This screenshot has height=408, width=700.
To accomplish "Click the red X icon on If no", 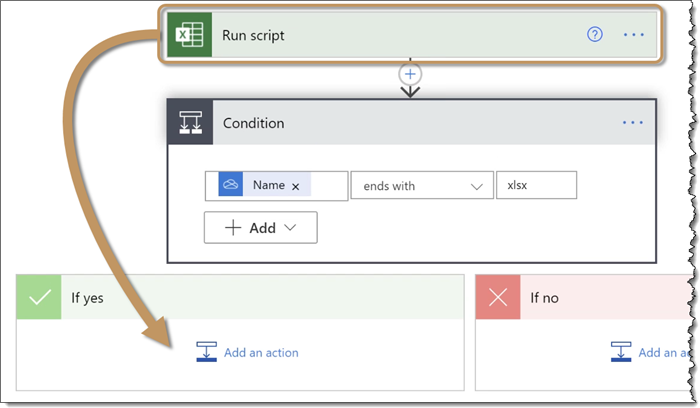I will coord(497,297).
